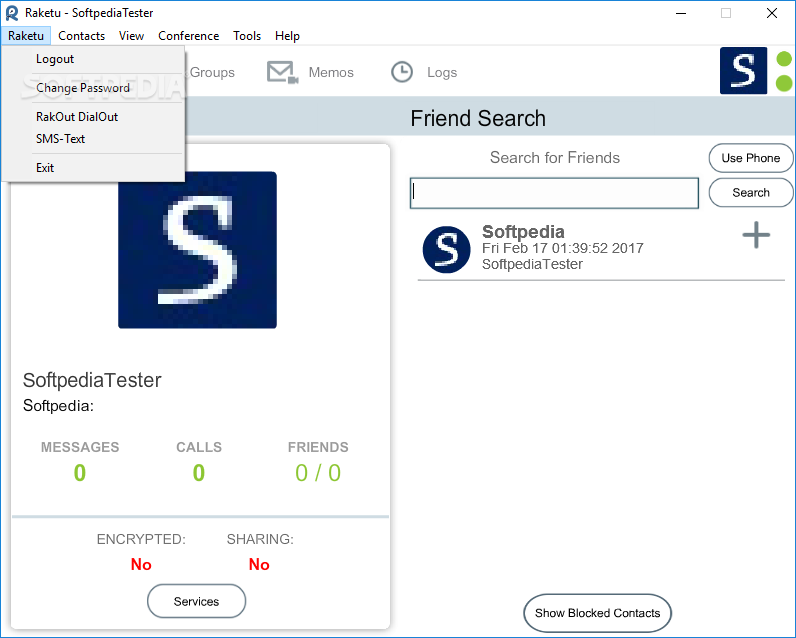796x638 pixels.
Task: Select Logout from the Raketu menu
Action: (93, 59)
